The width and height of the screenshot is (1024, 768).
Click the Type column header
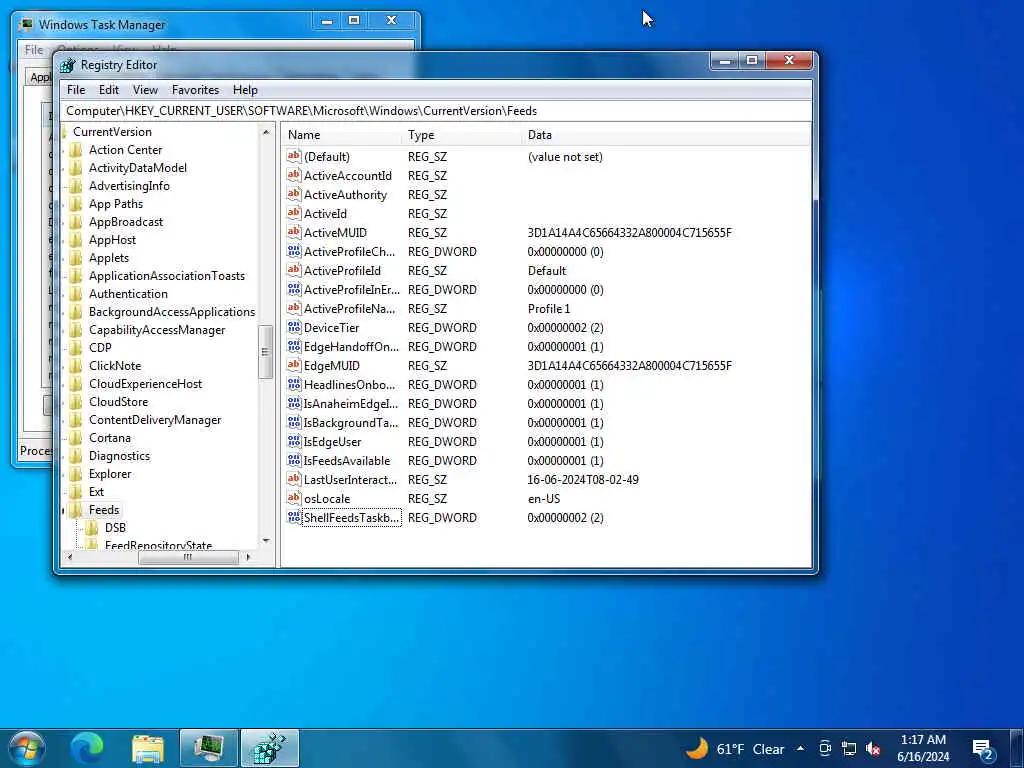[462, 135]
